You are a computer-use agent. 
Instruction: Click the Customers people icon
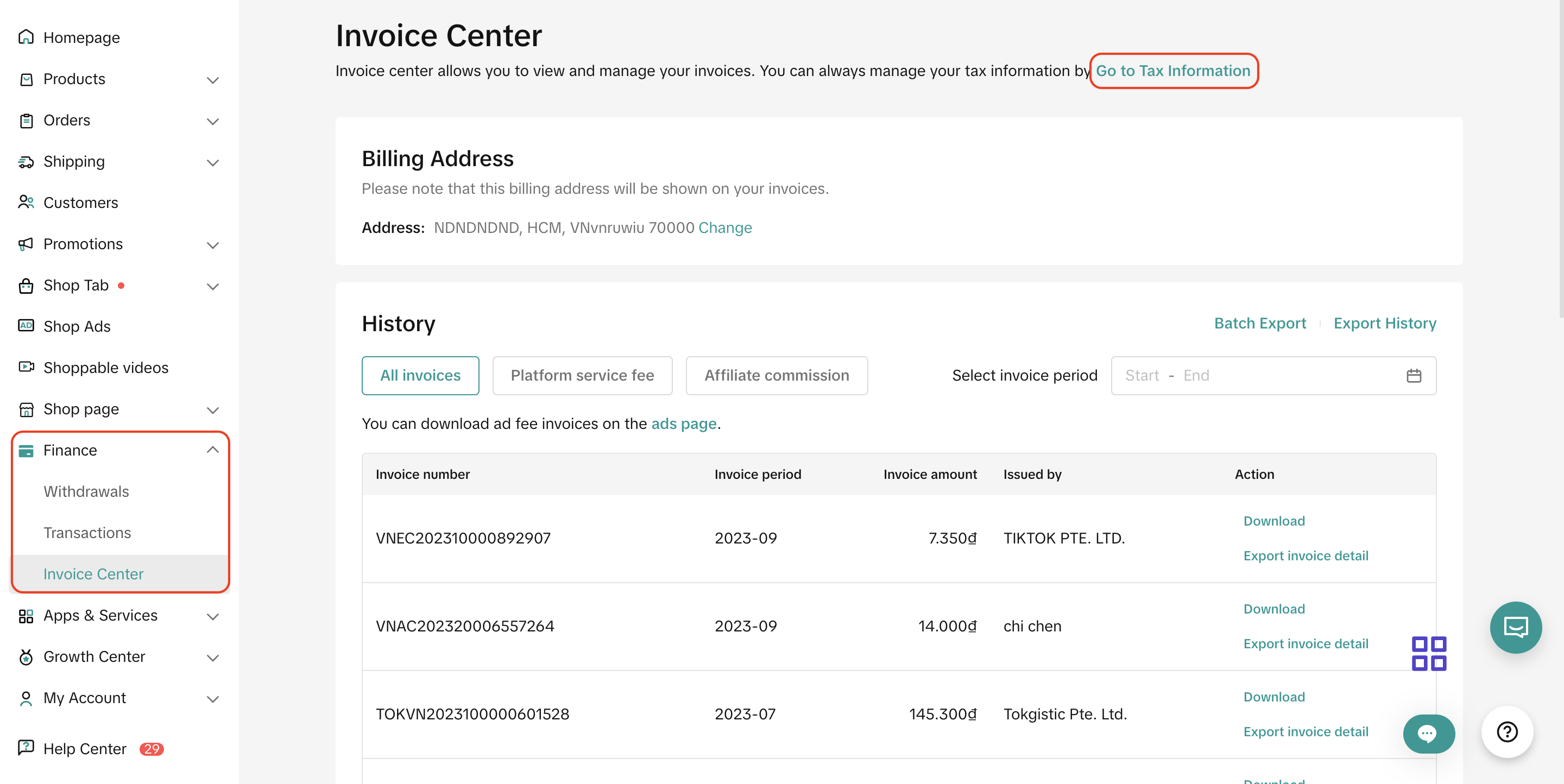pos(26,202)
